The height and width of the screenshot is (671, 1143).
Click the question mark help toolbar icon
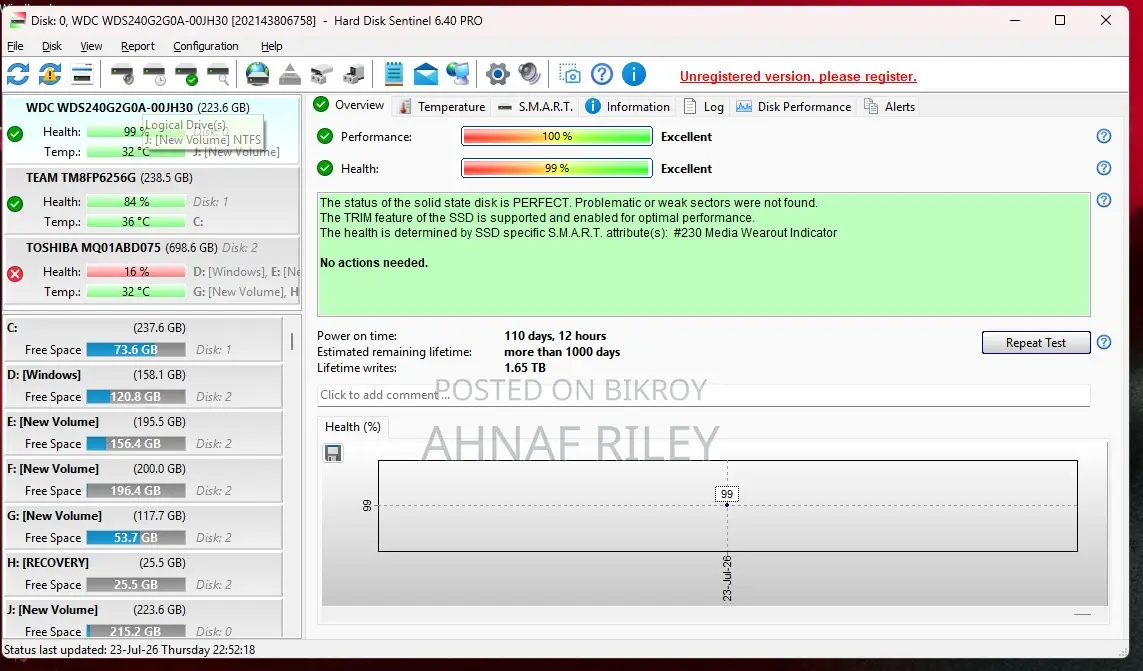(x=602, y=74)
